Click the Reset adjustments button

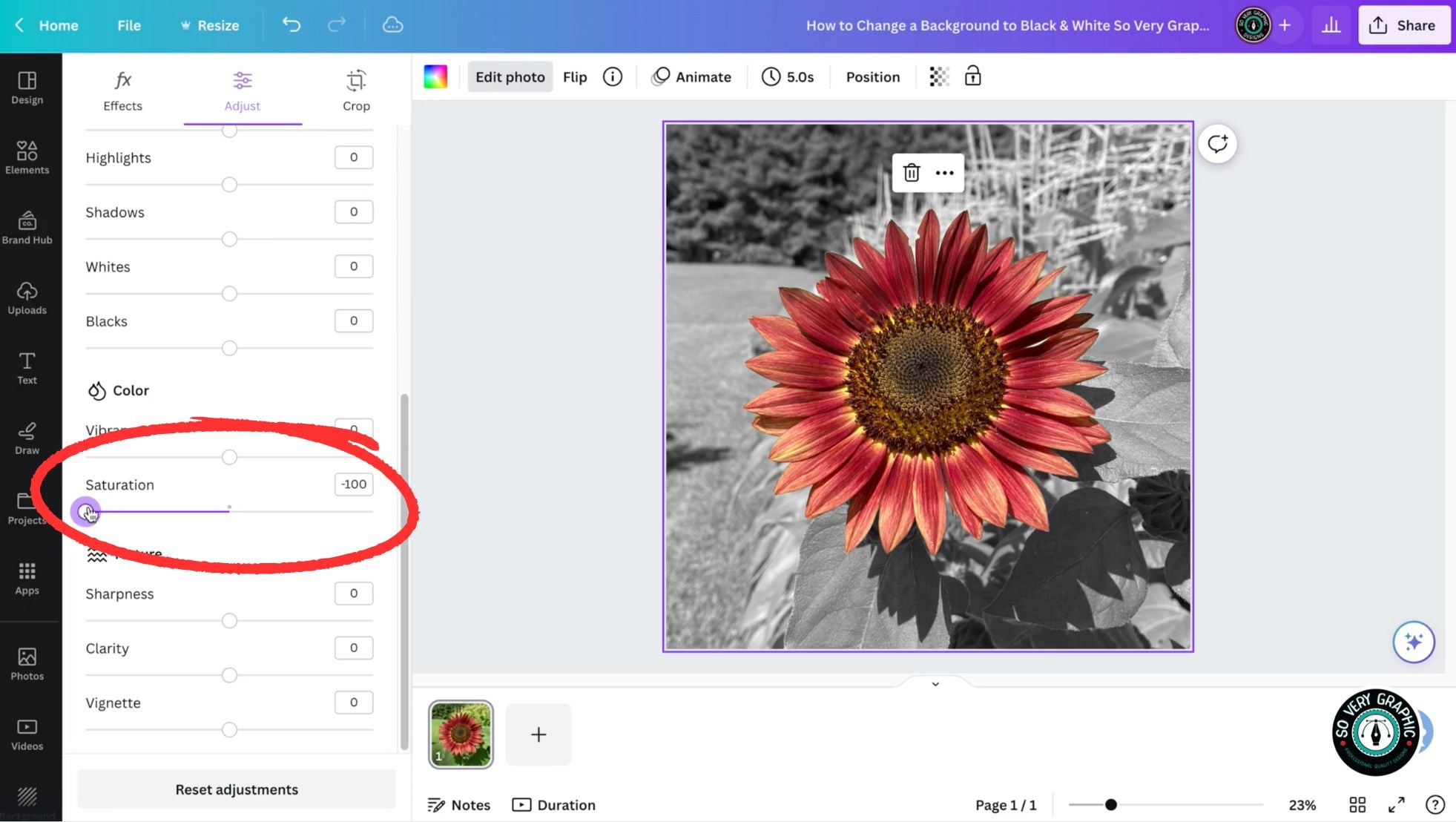pos(236,789)
